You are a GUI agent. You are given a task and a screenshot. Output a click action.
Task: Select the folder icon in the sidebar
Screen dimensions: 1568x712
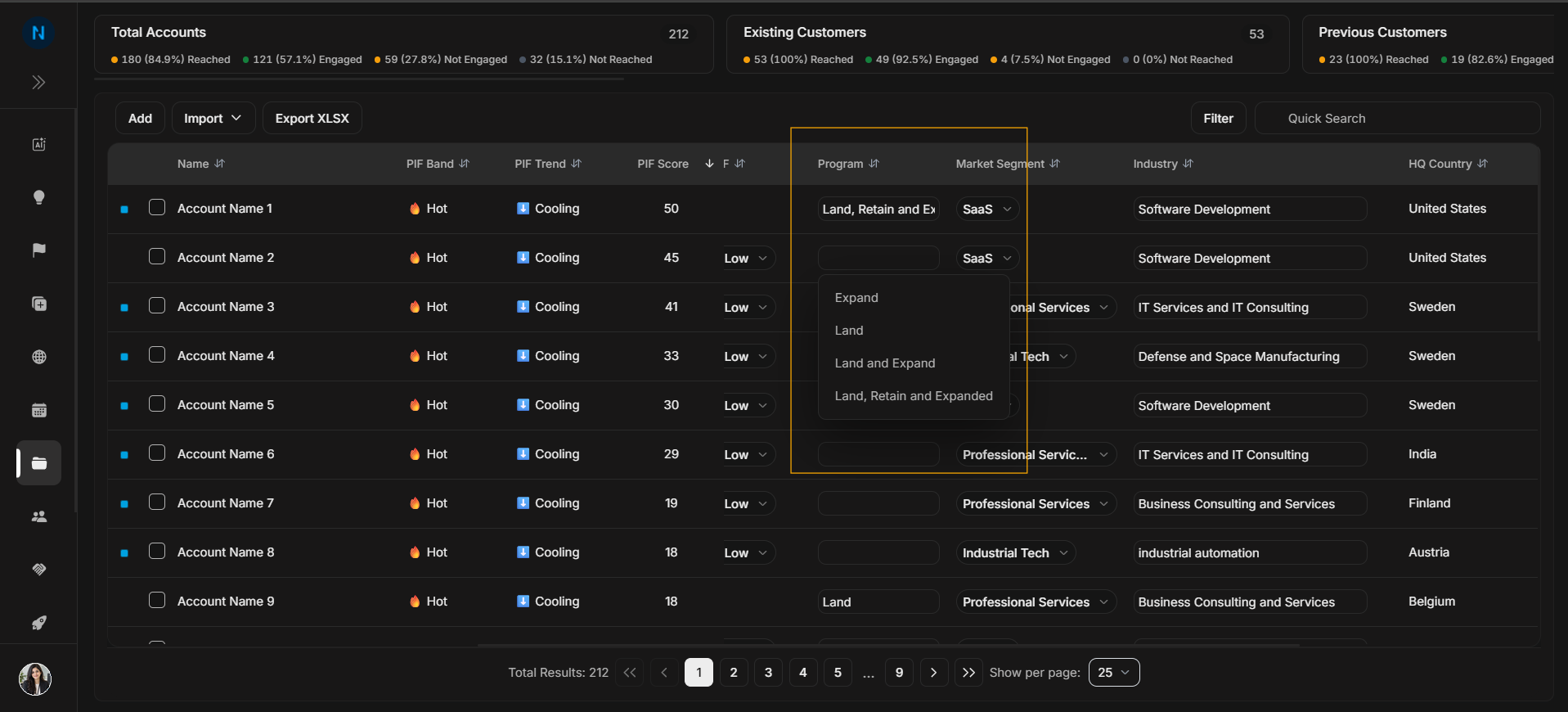(38, 463)
